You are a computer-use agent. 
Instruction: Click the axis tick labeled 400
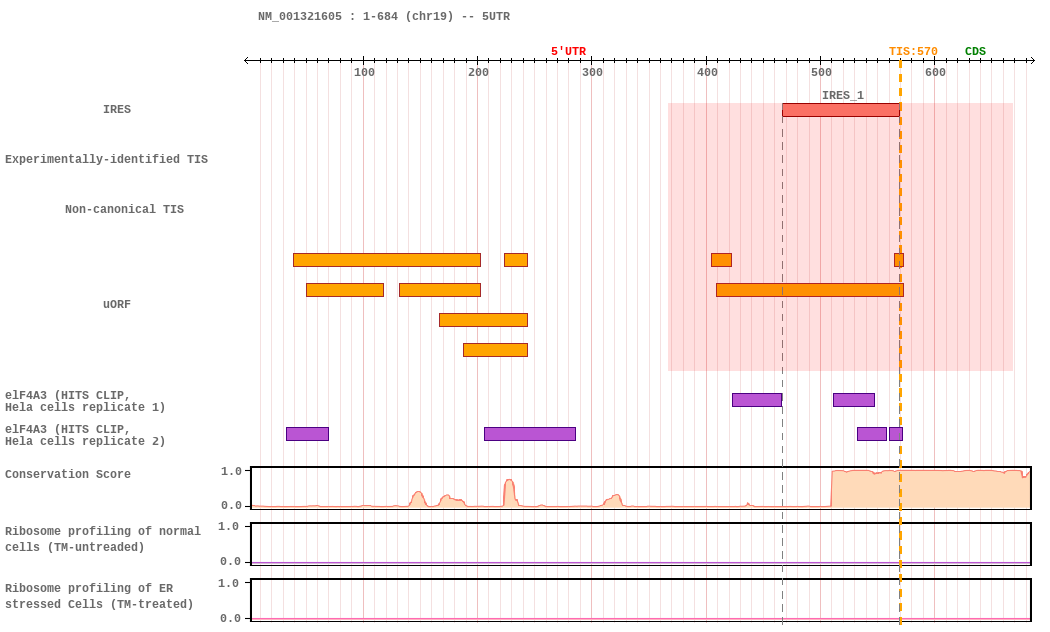(x=706, y=72)
